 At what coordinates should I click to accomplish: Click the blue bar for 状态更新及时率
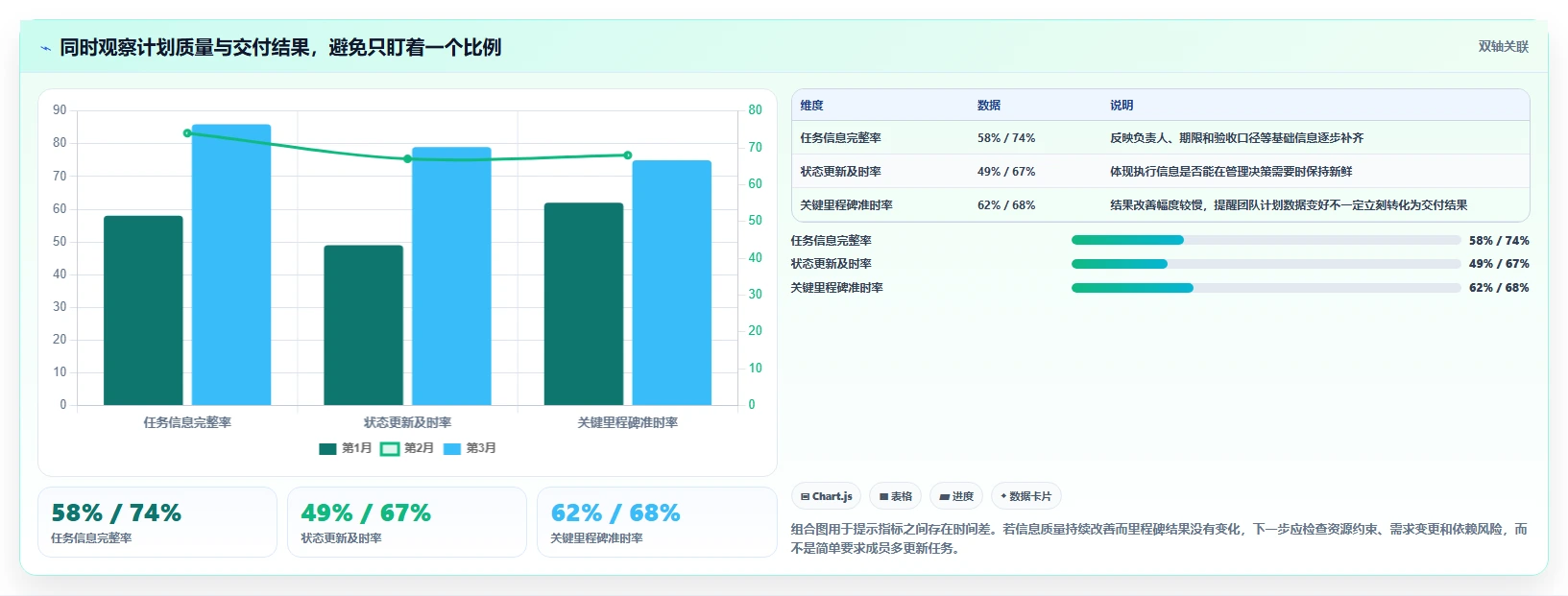[x=451, y=276]
